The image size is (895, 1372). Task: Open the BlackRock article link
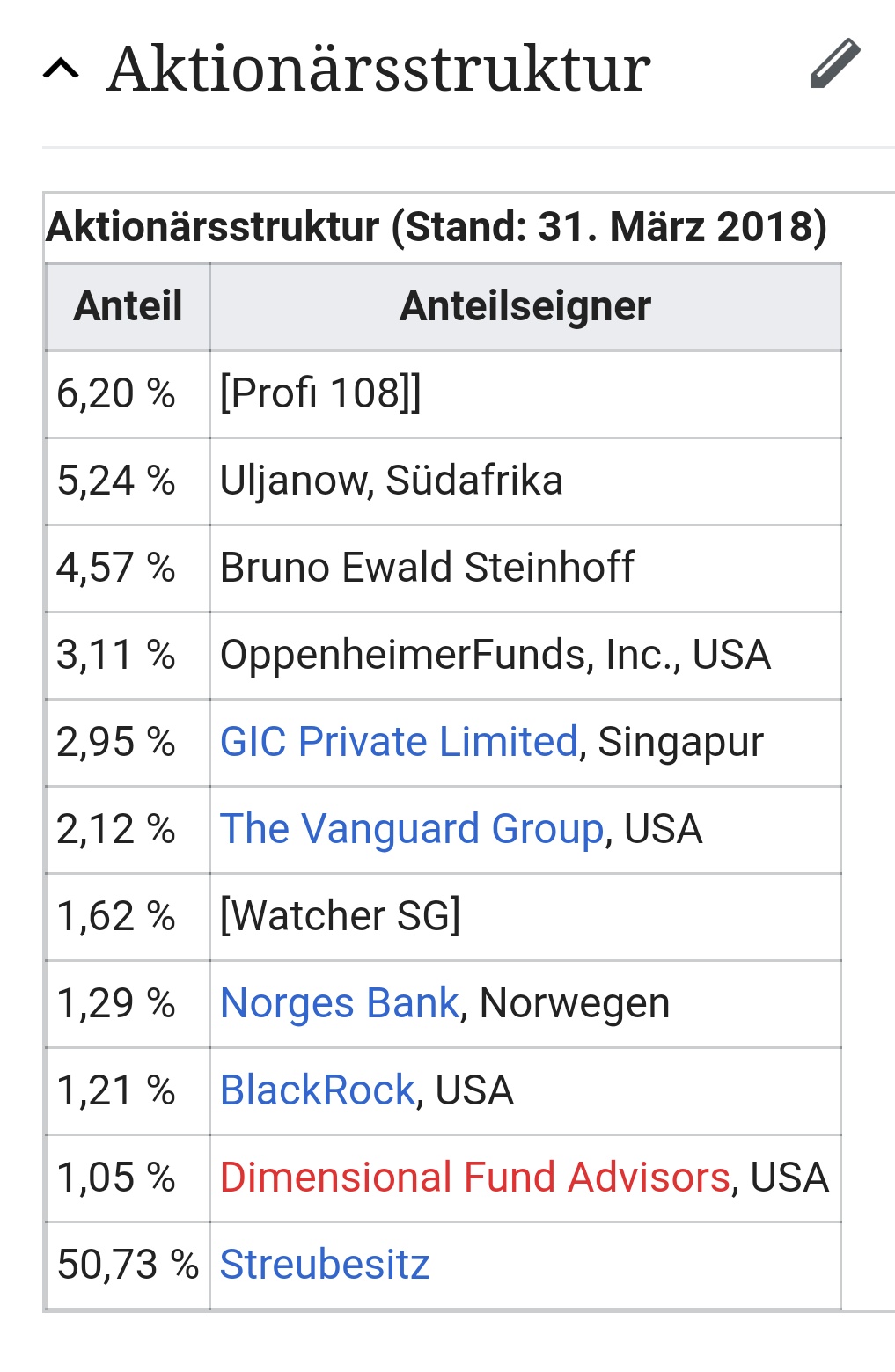pyautogui.click(x=317, y=1090)
